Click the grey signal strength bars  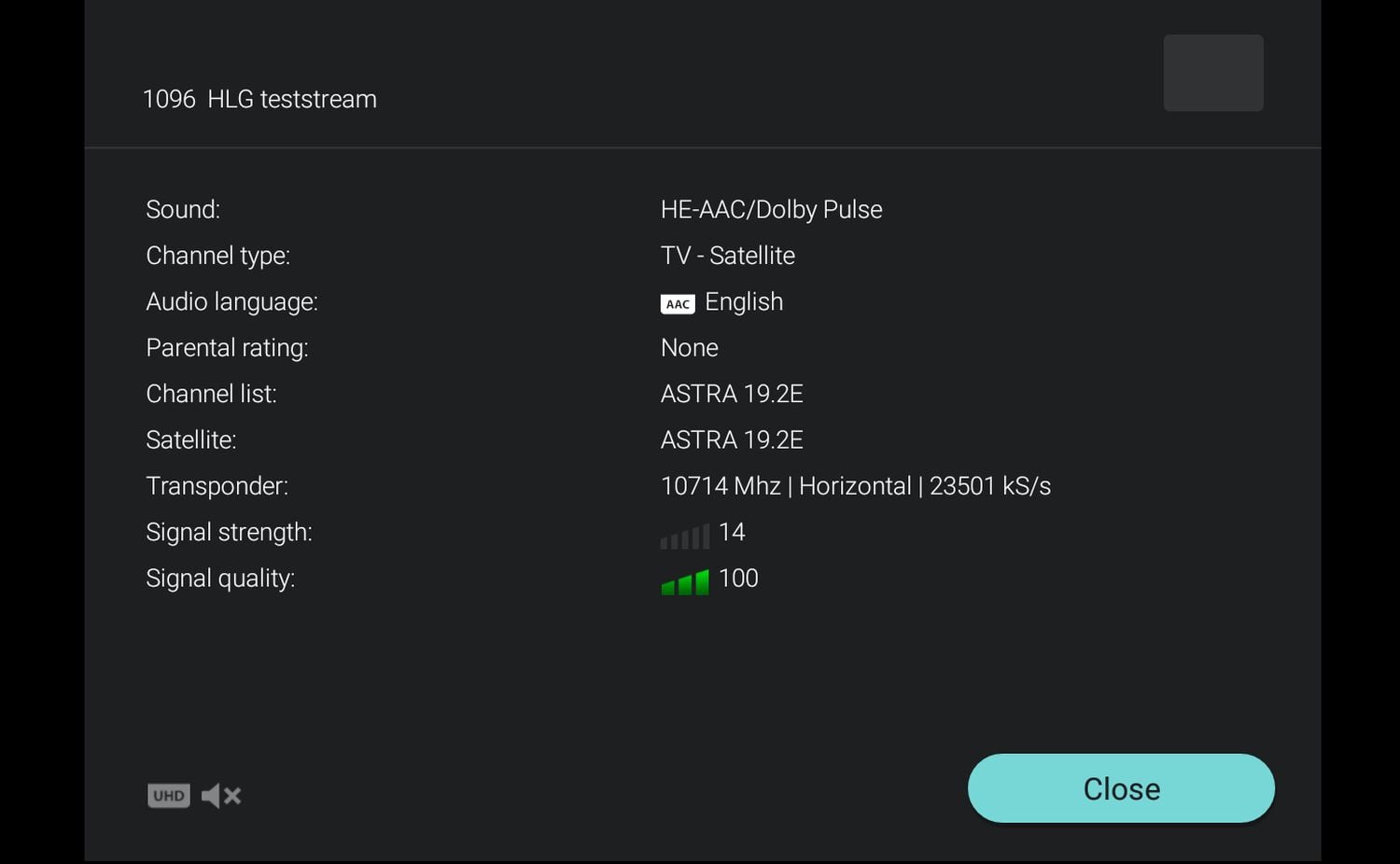pos(685,537)
